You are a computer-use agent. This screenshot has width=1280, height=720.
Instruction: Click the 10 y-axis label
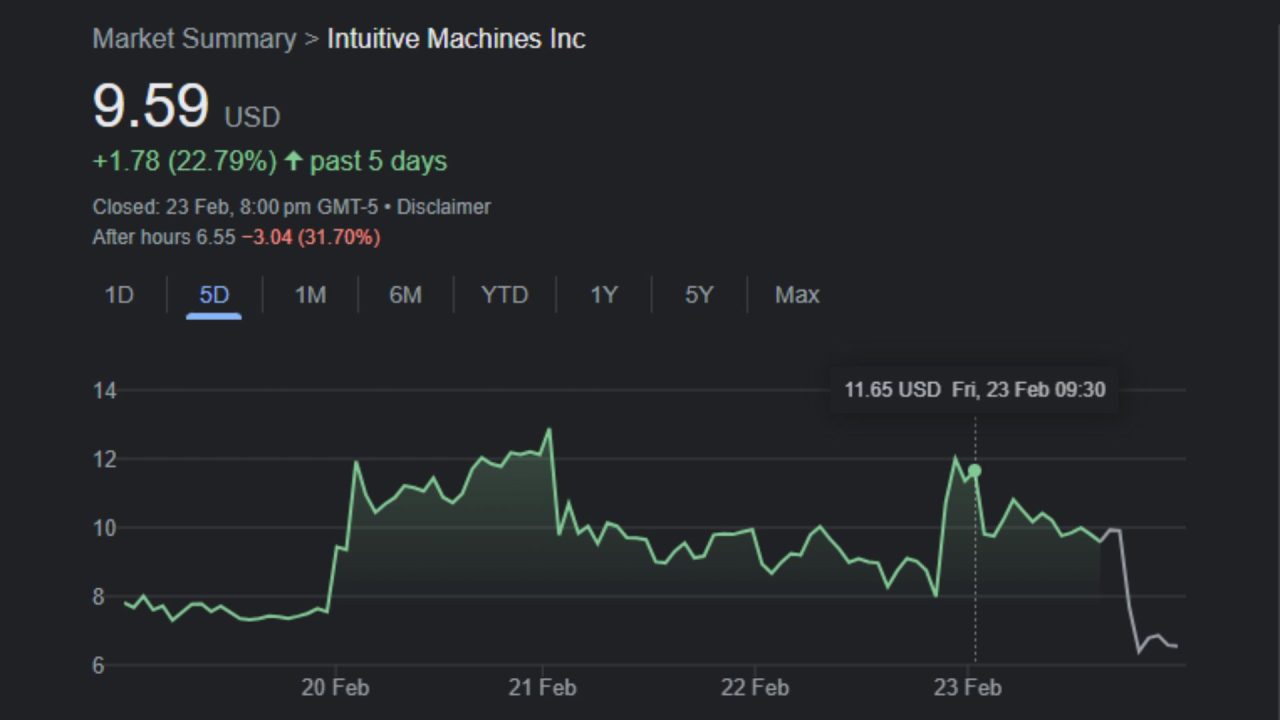click(105, 528)
